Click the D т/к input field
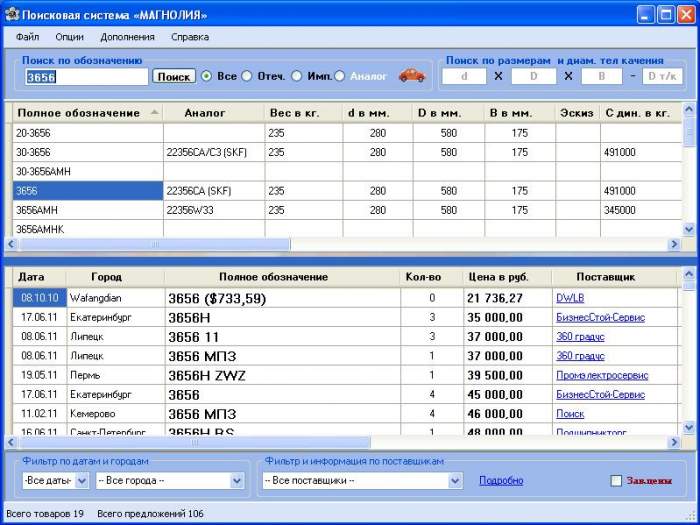The width and height of the screenshot is (700, 525). (662, 76)
